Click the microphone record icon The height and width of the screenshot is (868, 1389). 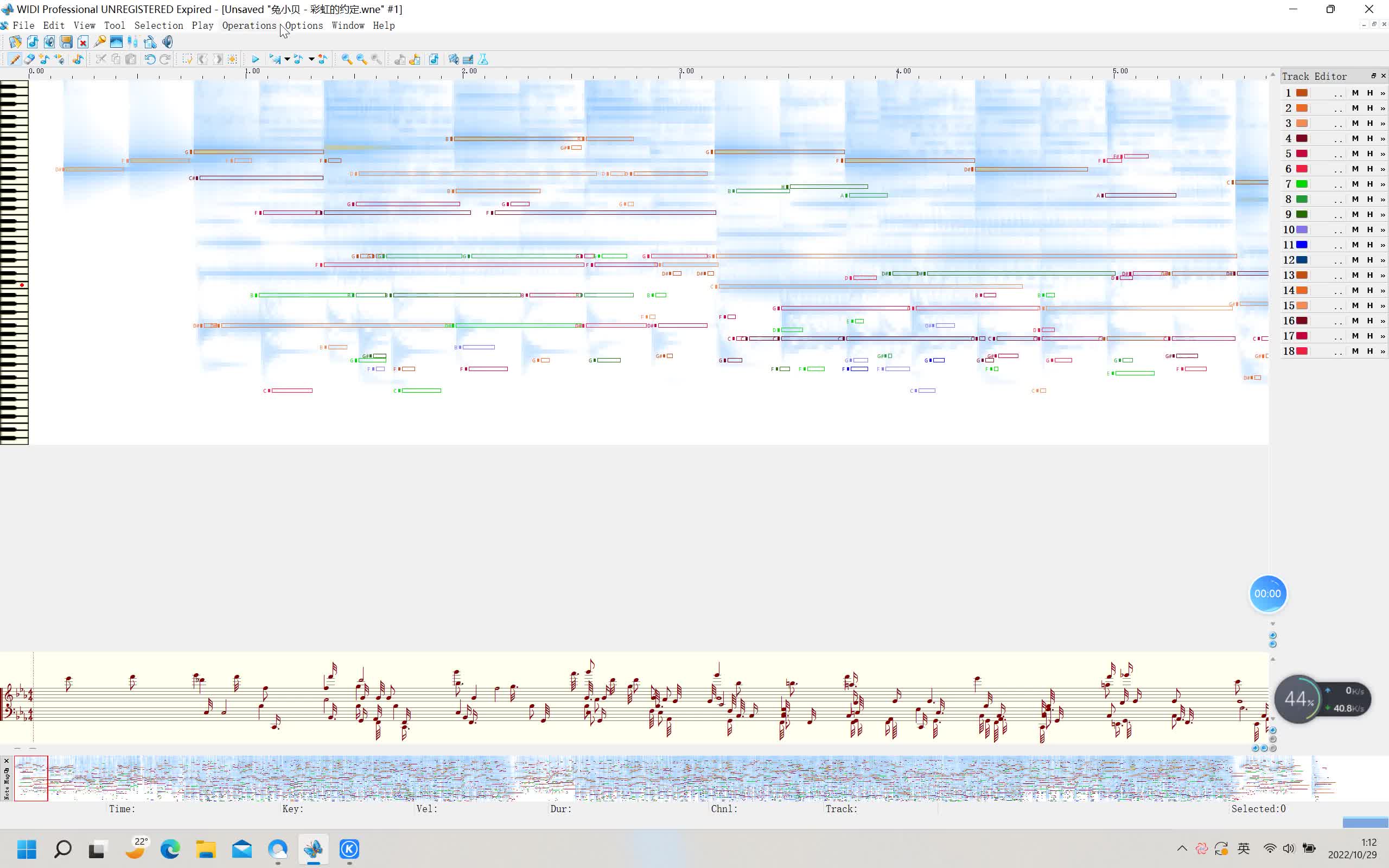100,42
